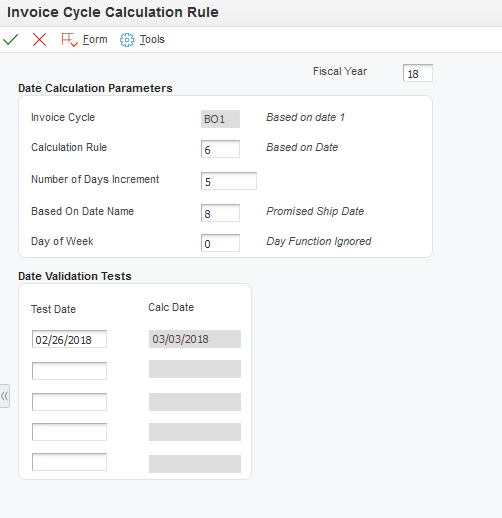Expand the collapsed side panel chevron
The width and height of the screenshot is (502, 518).
(5, 396)
